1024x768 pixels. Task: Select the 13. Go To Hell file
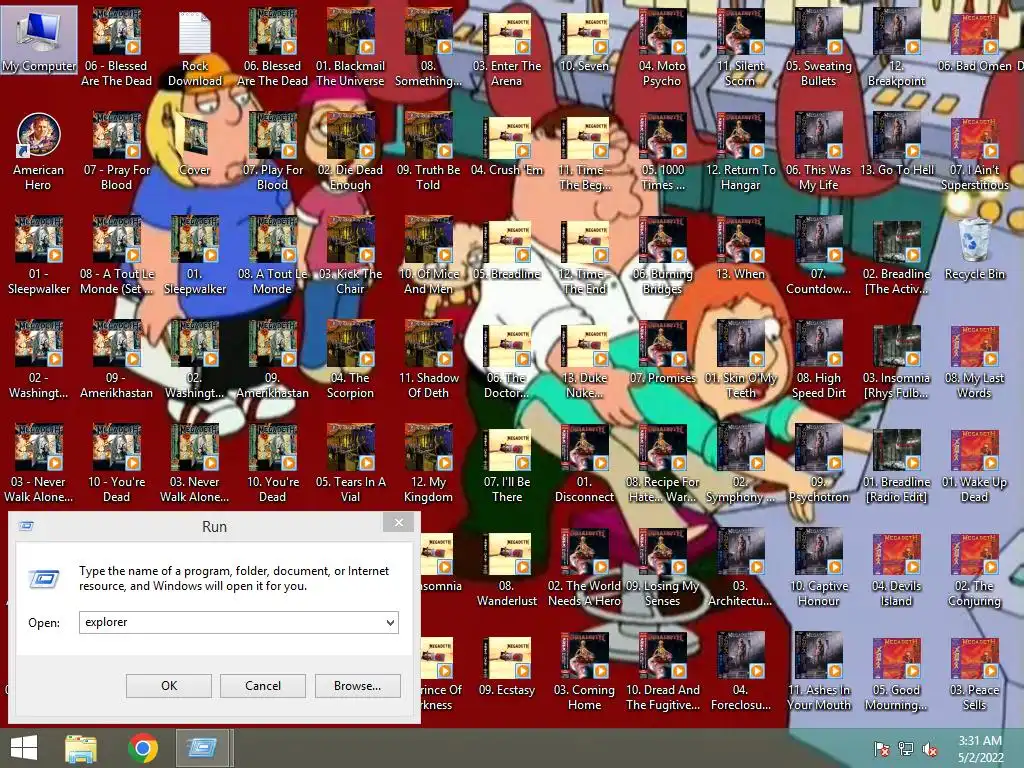pos(896,144)
